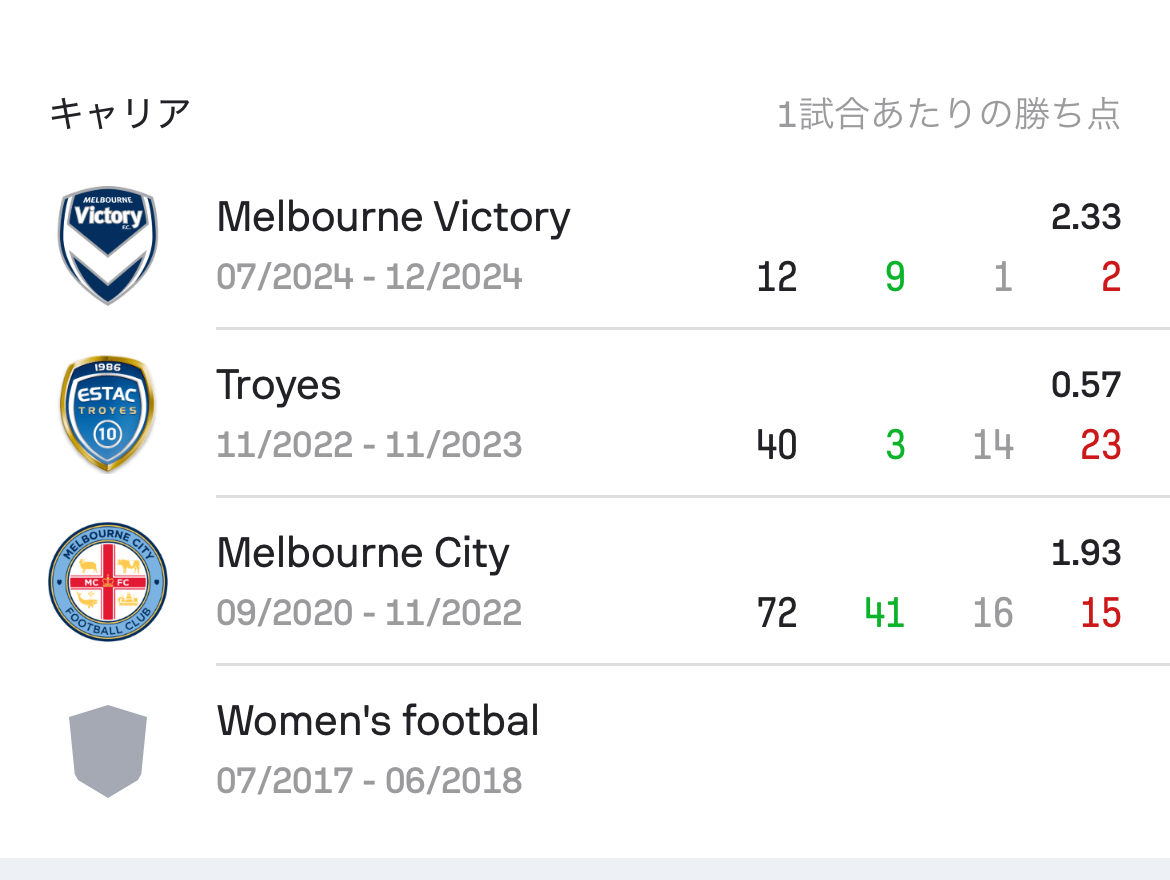Viewport: 1170px width, 880px height.
Task: Open the Melbourne Victory team name
Action: [x=393, y=217]
